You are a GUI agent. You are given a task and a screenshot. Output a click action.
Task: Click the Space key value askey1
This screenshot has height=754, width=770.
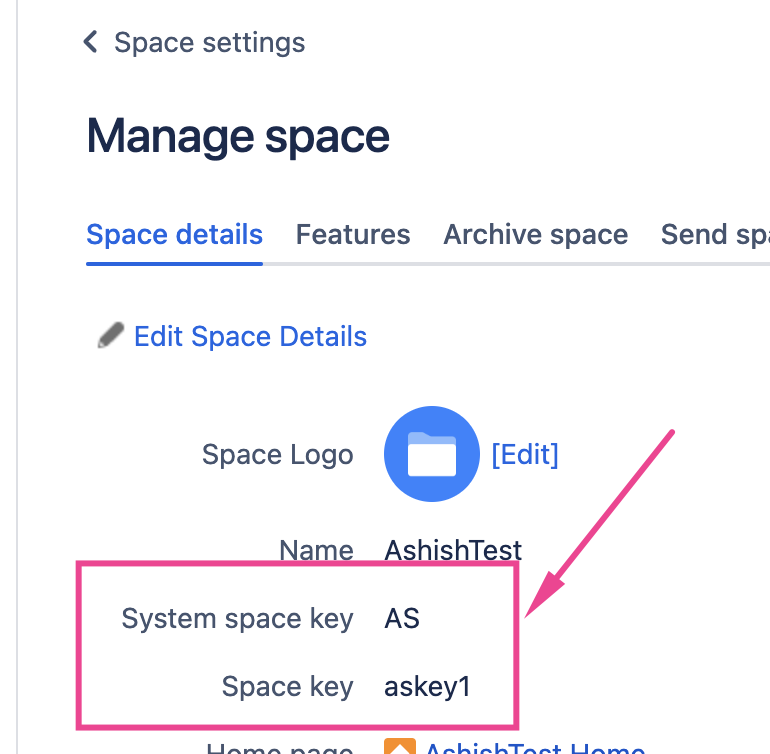427,687
